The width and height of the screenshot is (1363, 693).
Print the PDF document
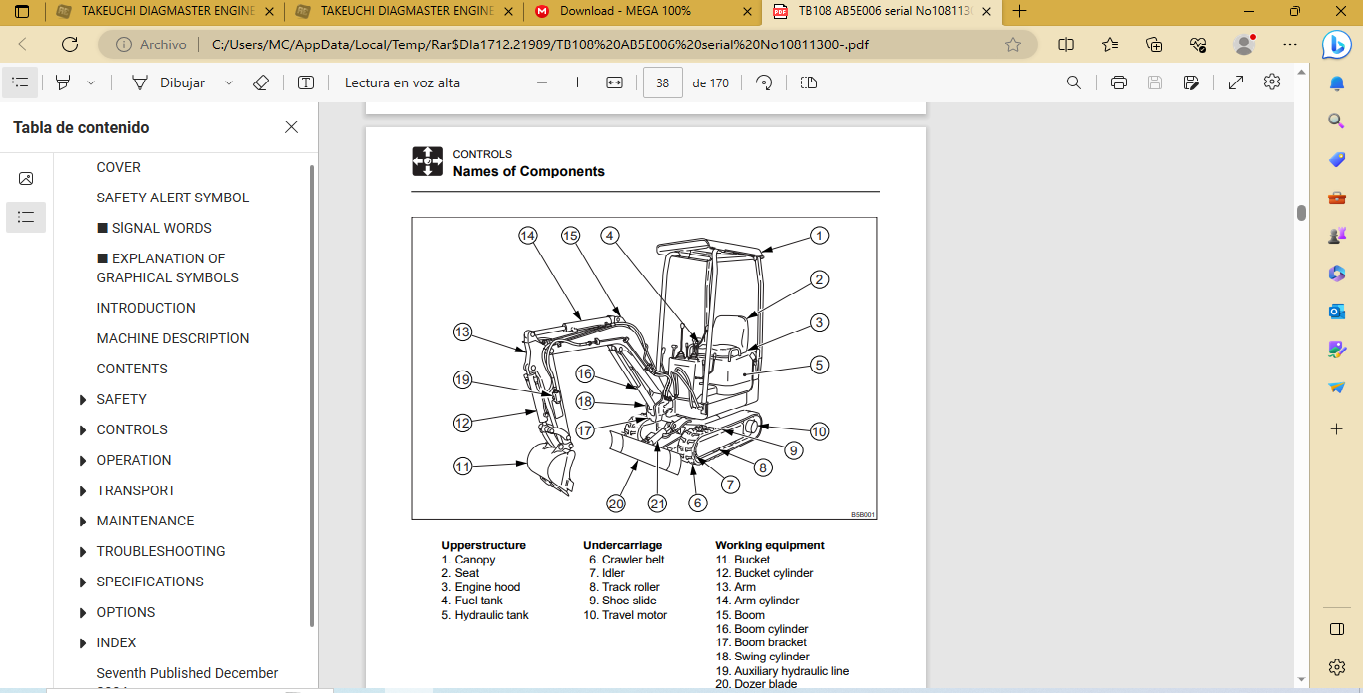click(1118, 83)
